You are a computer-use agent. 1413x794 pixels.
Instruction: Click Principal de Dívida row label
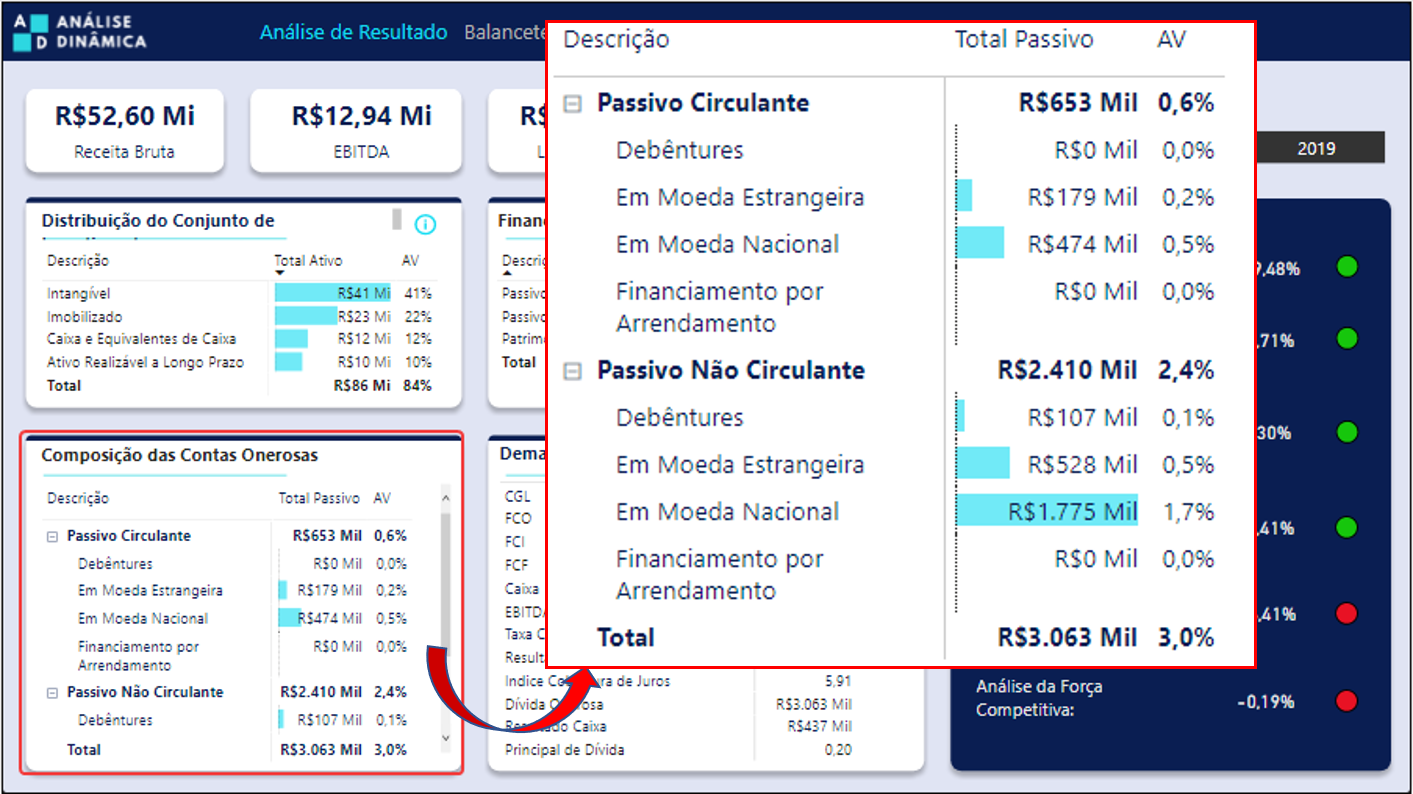(564, 750)
